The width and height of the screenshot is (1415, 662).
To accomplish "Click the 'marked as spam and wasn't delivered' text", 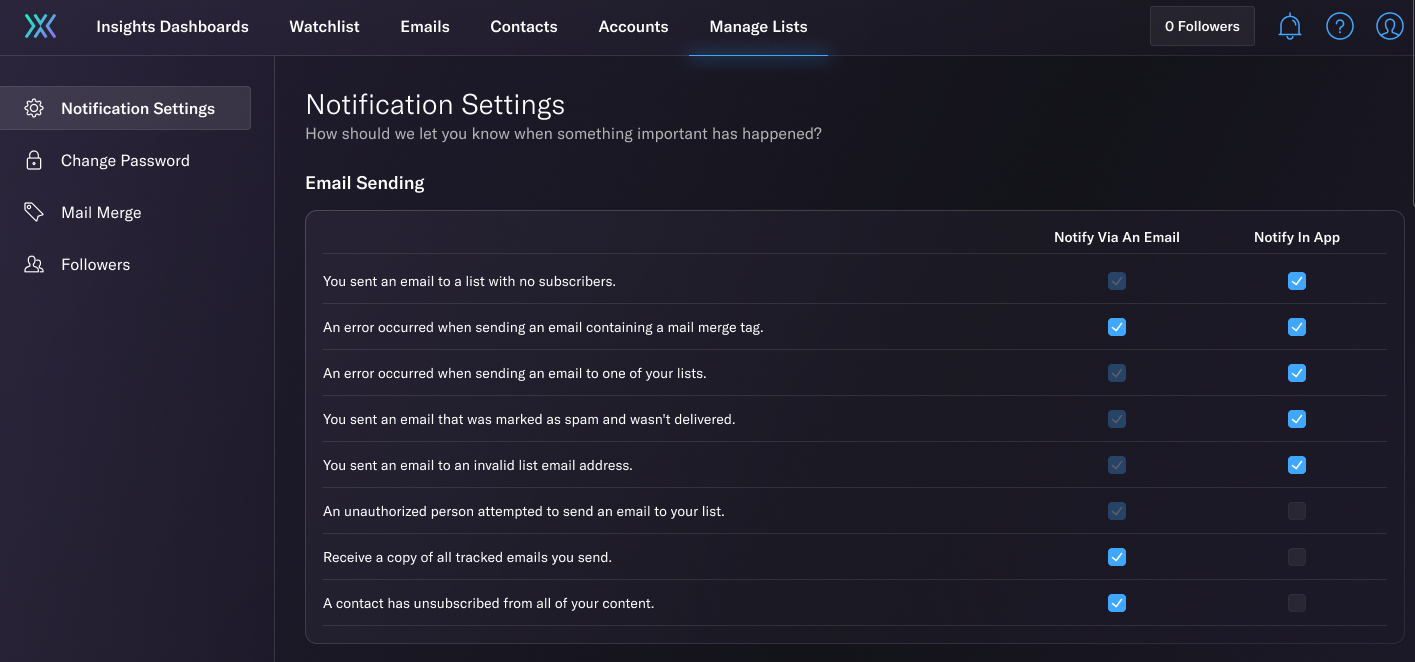I will (x=529, y=419).
